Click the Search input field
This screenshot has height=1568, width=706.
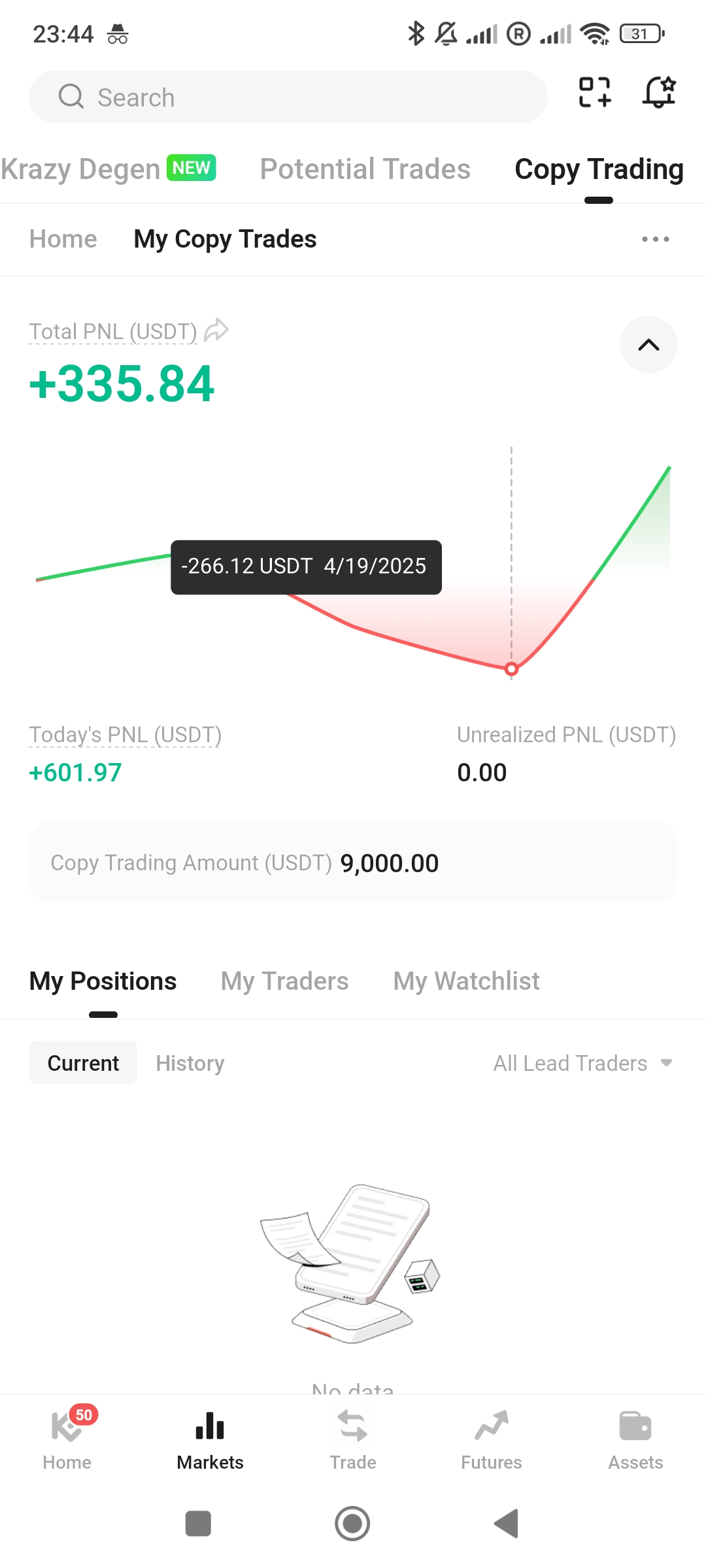point(288,97)
